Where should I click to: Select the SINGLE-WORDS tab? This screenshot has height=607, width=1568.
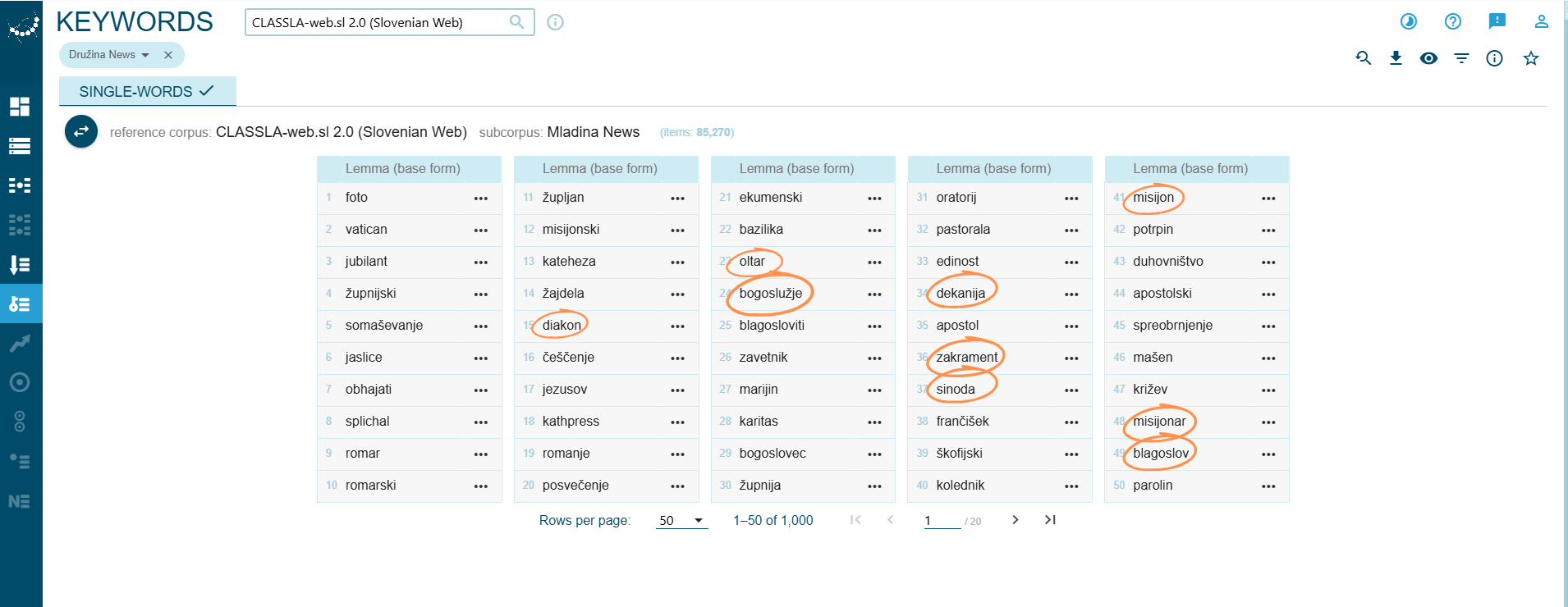tap(148, 91)
